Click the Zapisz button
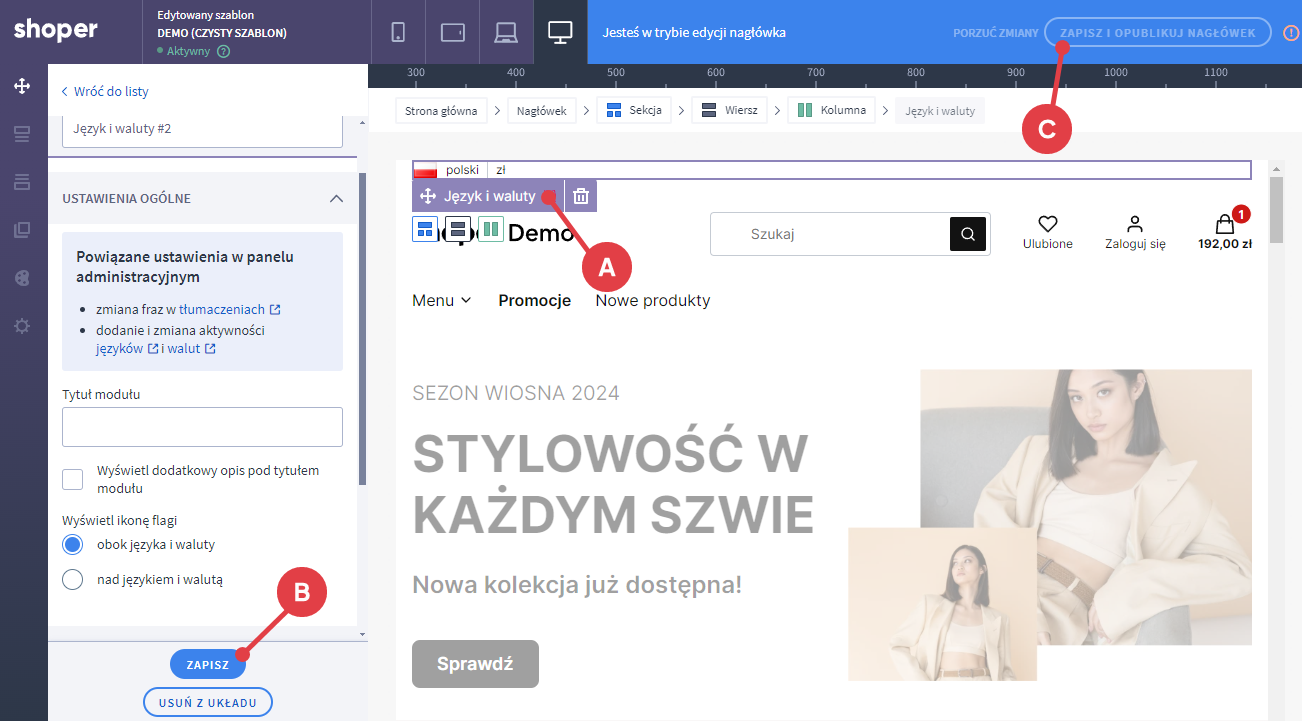Screen dimensions: 1302x721 (208, 665)
